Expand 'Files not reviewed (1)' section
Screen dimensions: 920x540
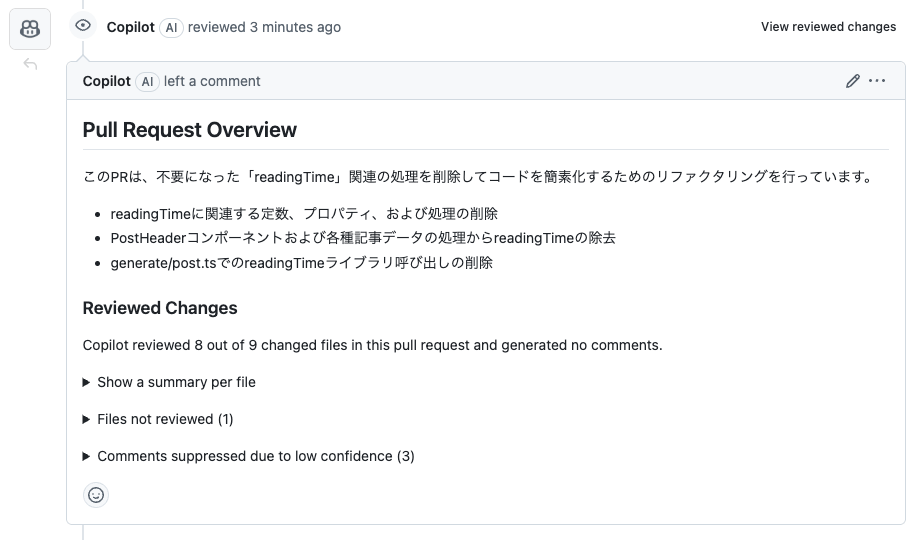158,419
